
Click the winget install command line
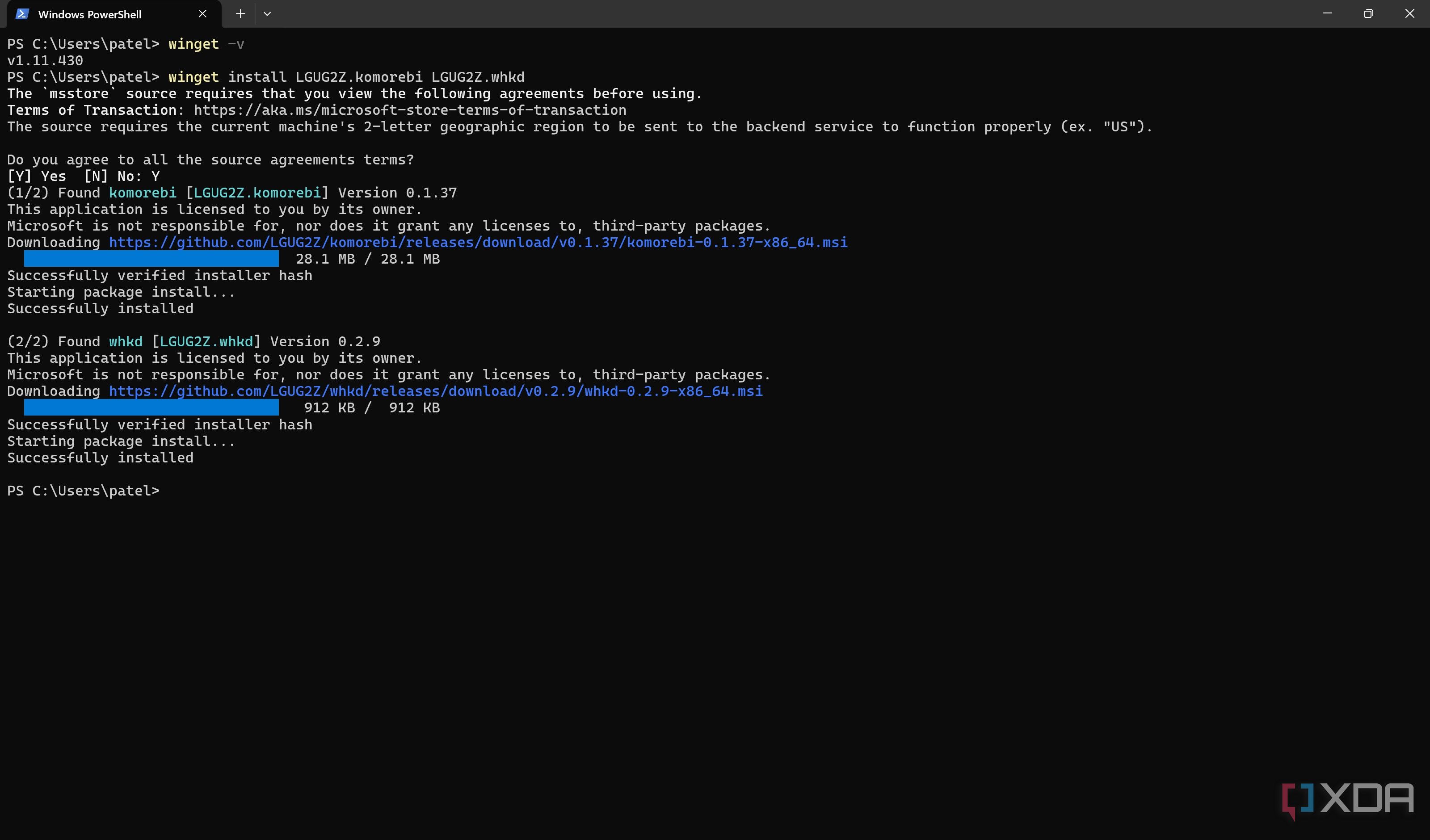pyautogui.click(x=346, y=77)
